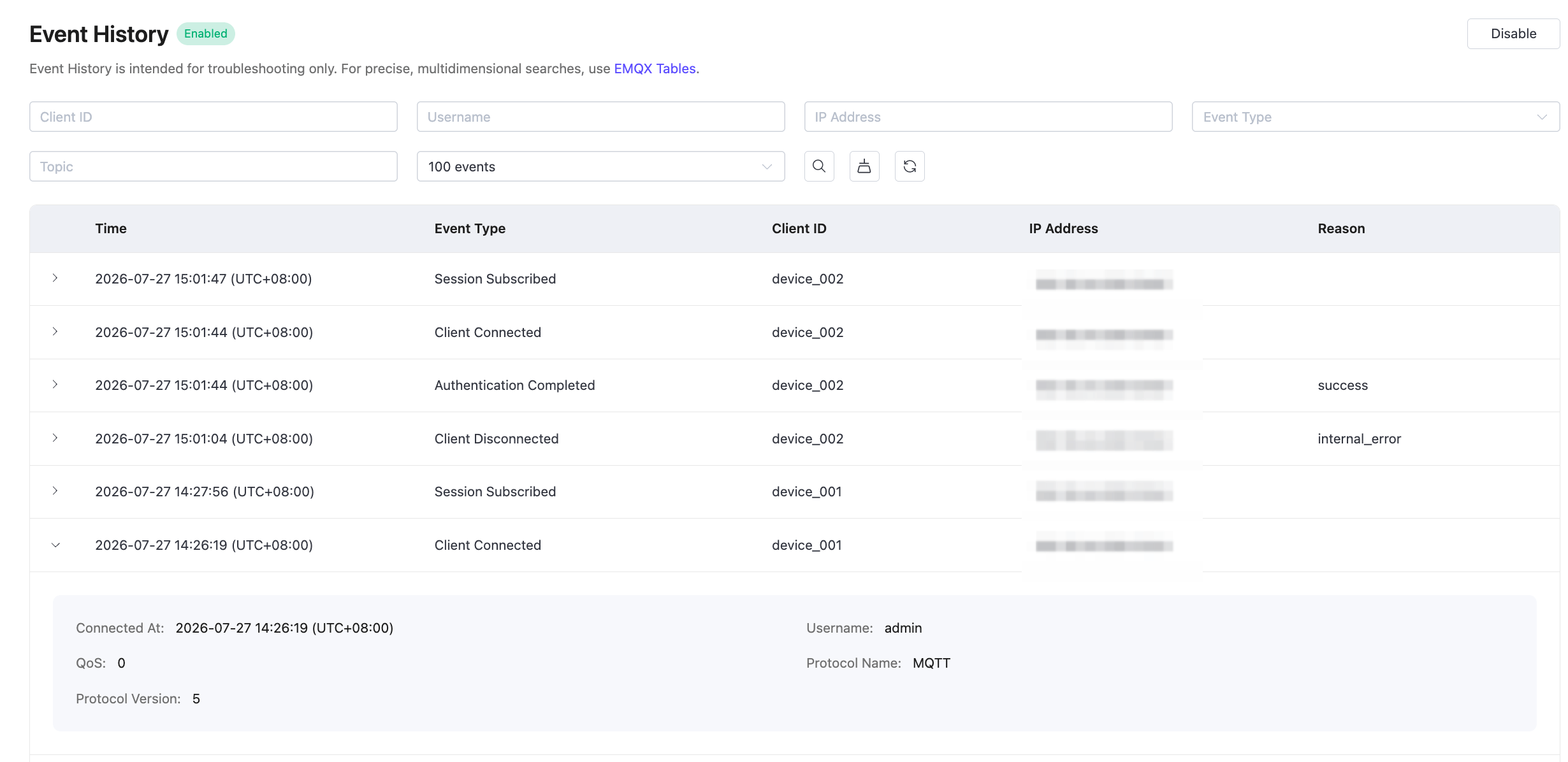
Task: Expand the 15:01:47 Session Subscribed row
Action: [x=55, y=278]
